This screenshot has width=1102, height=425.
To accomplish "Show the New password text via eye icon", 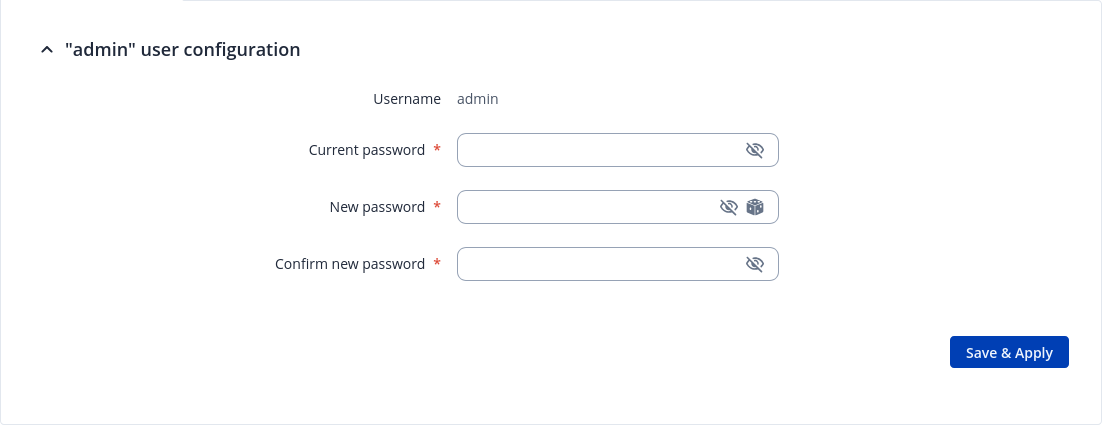I will click(729, 207).
